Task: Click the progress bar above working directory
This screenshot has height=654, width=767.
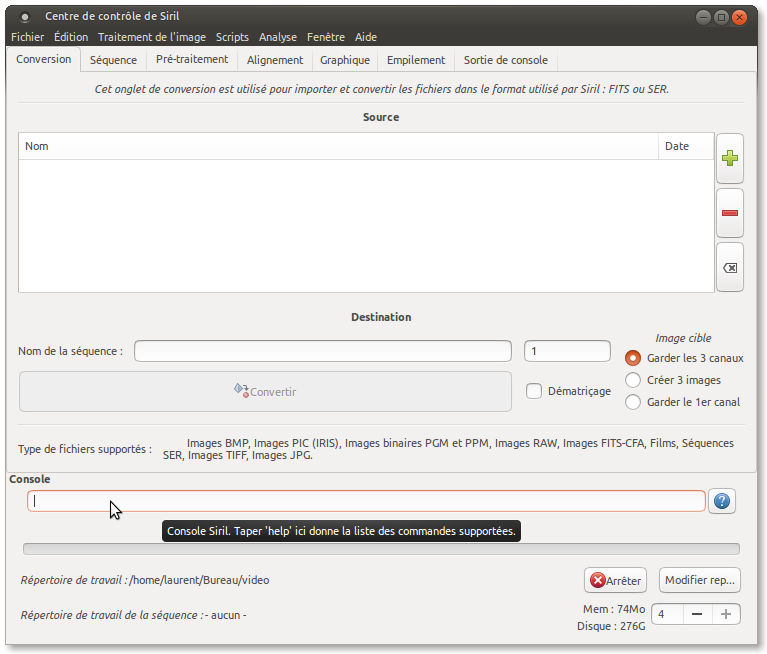Action: coord(381,548)
